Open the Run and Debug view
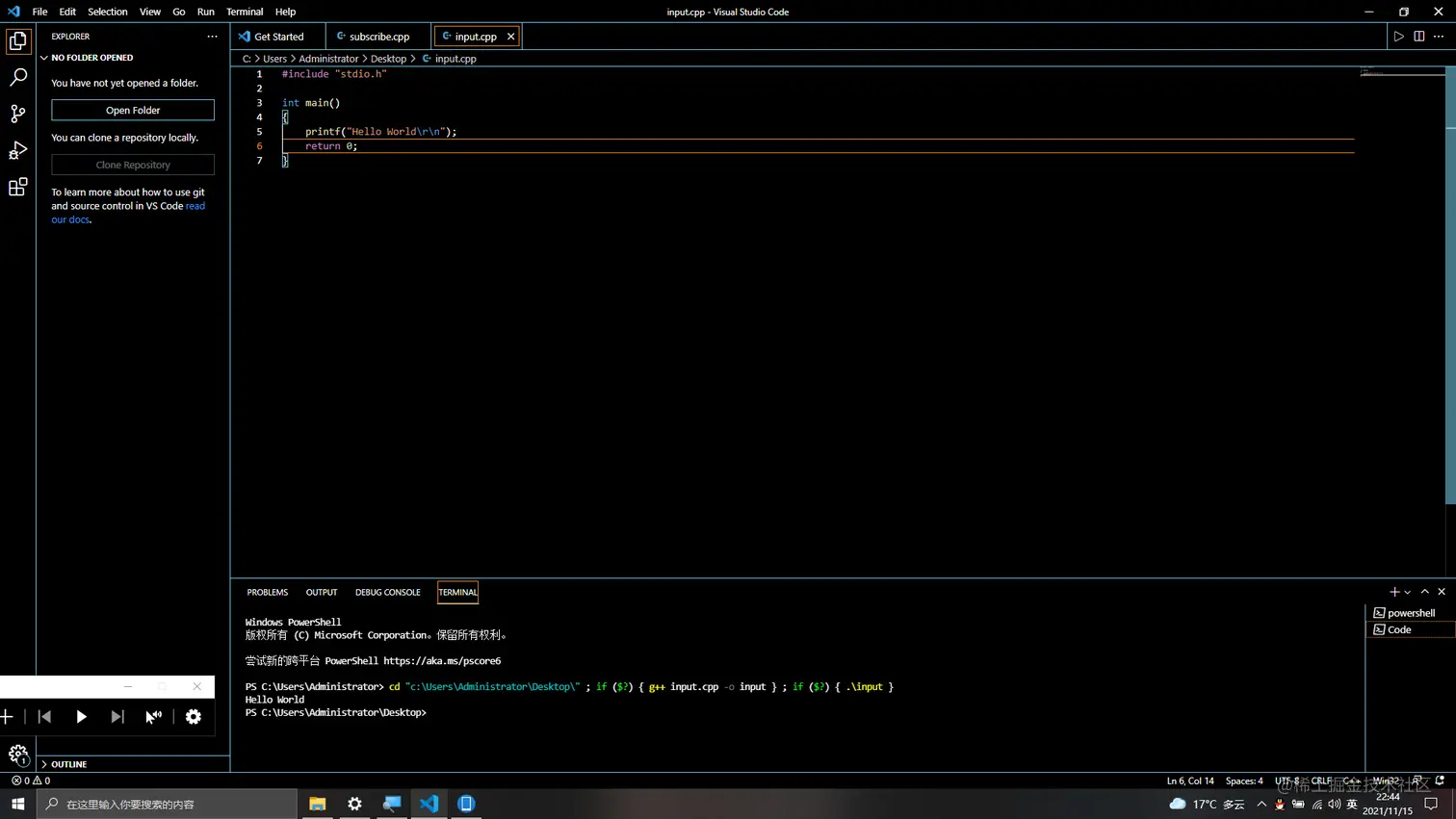 17,150
